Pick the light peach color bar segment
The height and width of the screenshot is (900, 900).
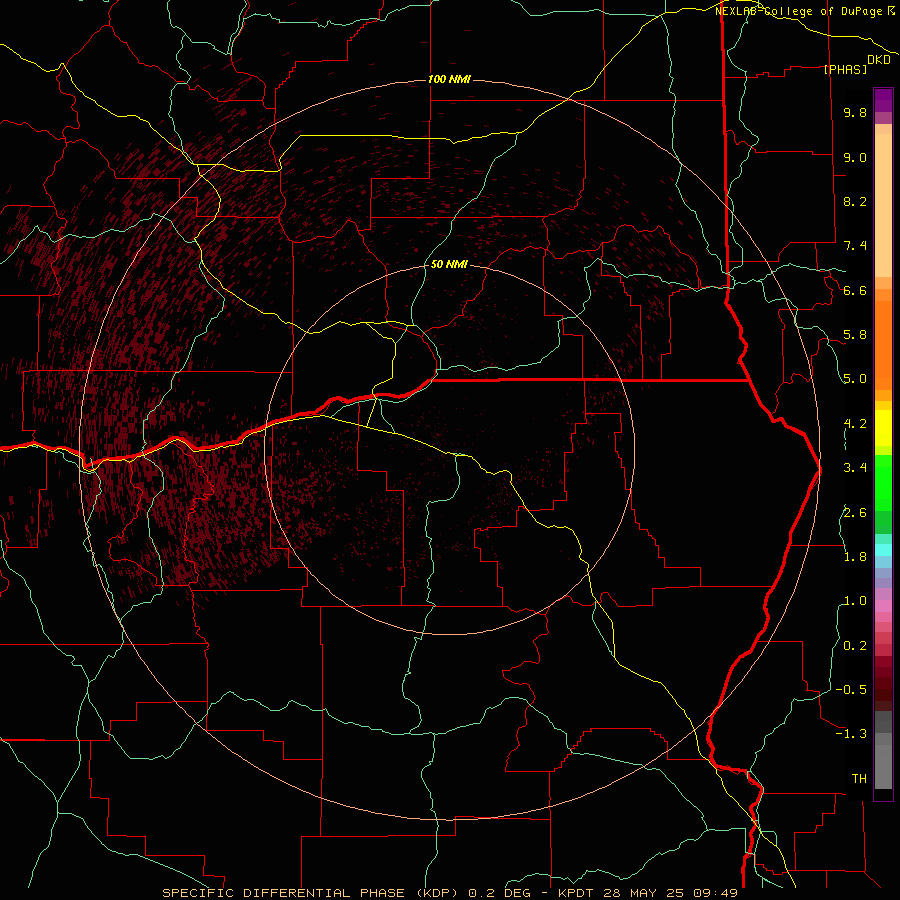point(883,205)
